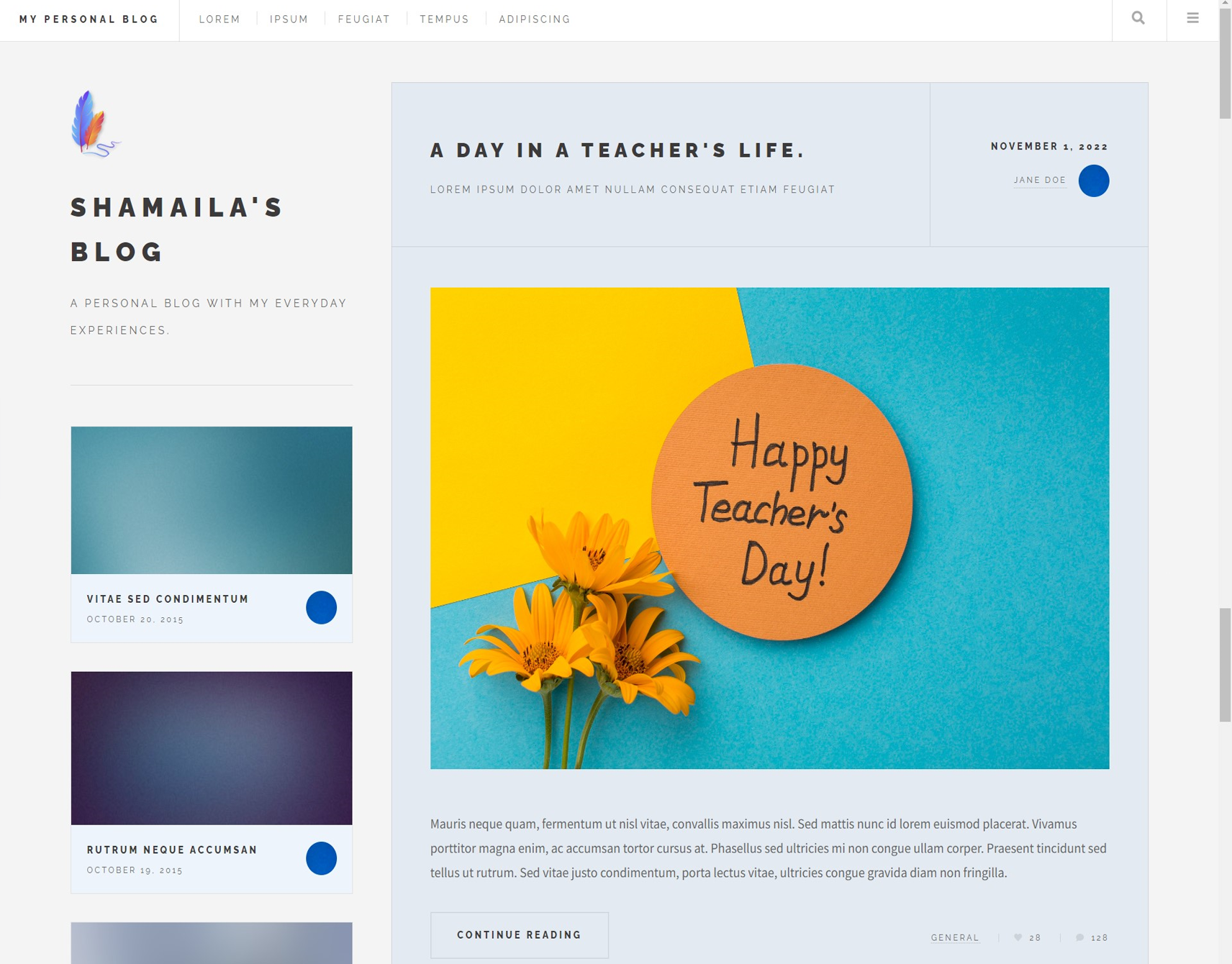The width and height of the screenshot is (1232, 964).
Task: Click Jane Doe's blue avatar circle
Action: click(1093, 181)
